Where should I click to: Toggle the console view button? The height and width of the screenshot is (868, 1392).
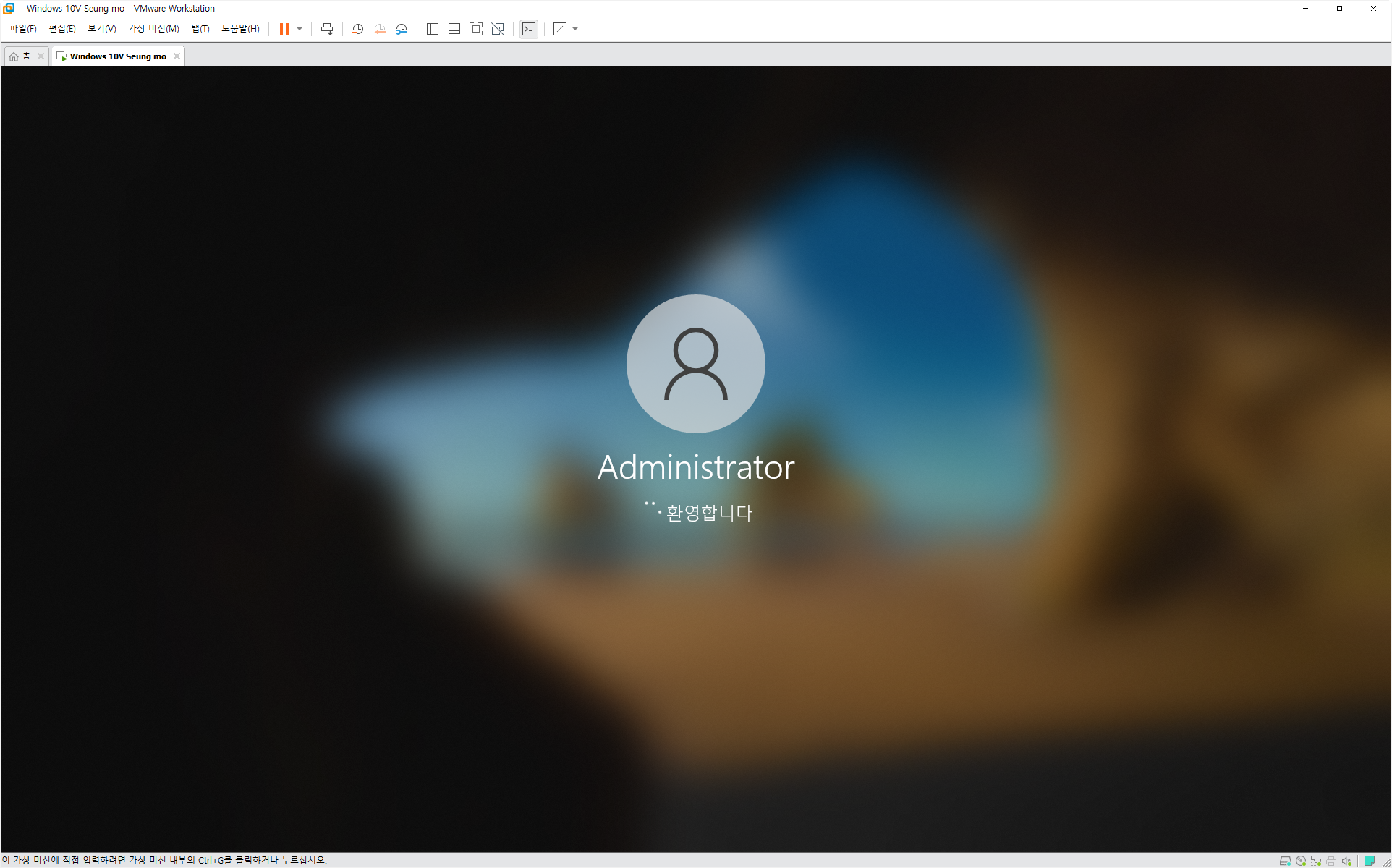[529, 29]
